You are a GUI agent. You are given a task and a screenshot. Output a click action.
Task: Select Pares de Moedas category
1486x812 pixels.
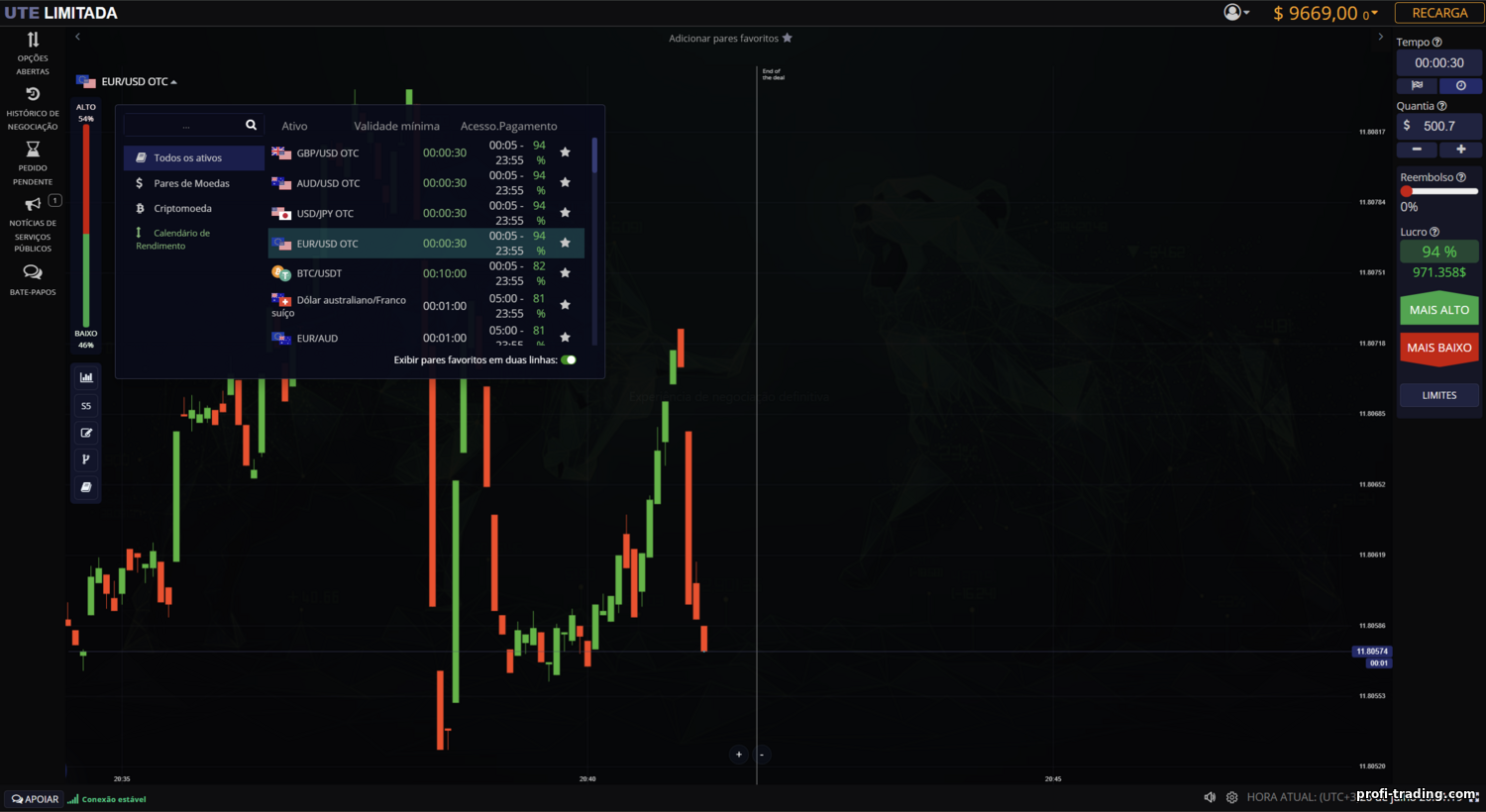(x=191, y=183)
